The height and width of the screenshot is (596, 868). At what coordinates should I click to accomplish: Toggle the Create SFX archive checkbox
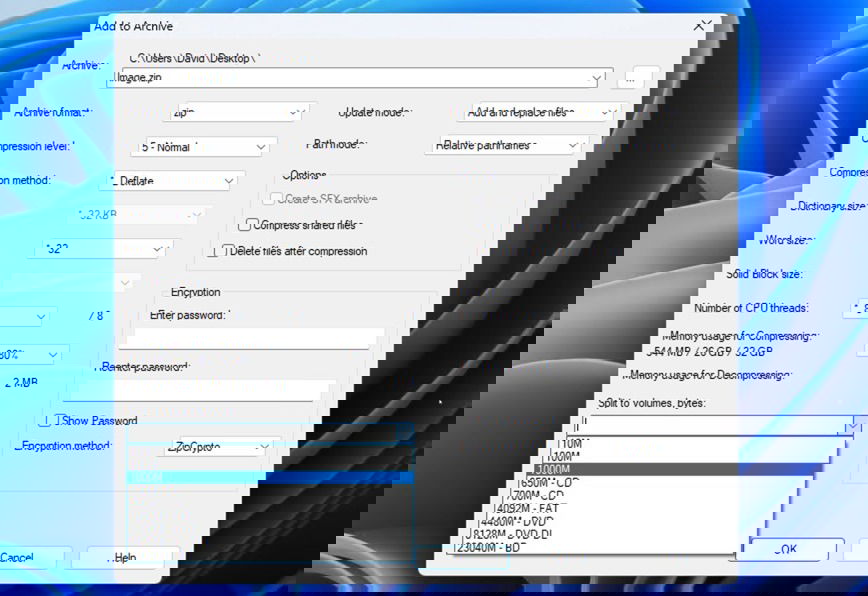click(275, 199)
